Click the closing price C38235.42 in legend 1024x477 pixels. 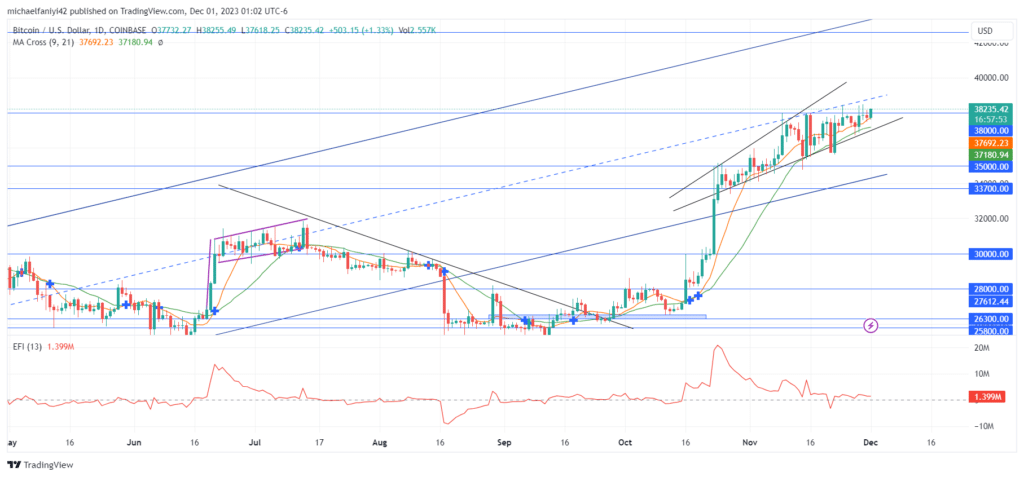302,30
